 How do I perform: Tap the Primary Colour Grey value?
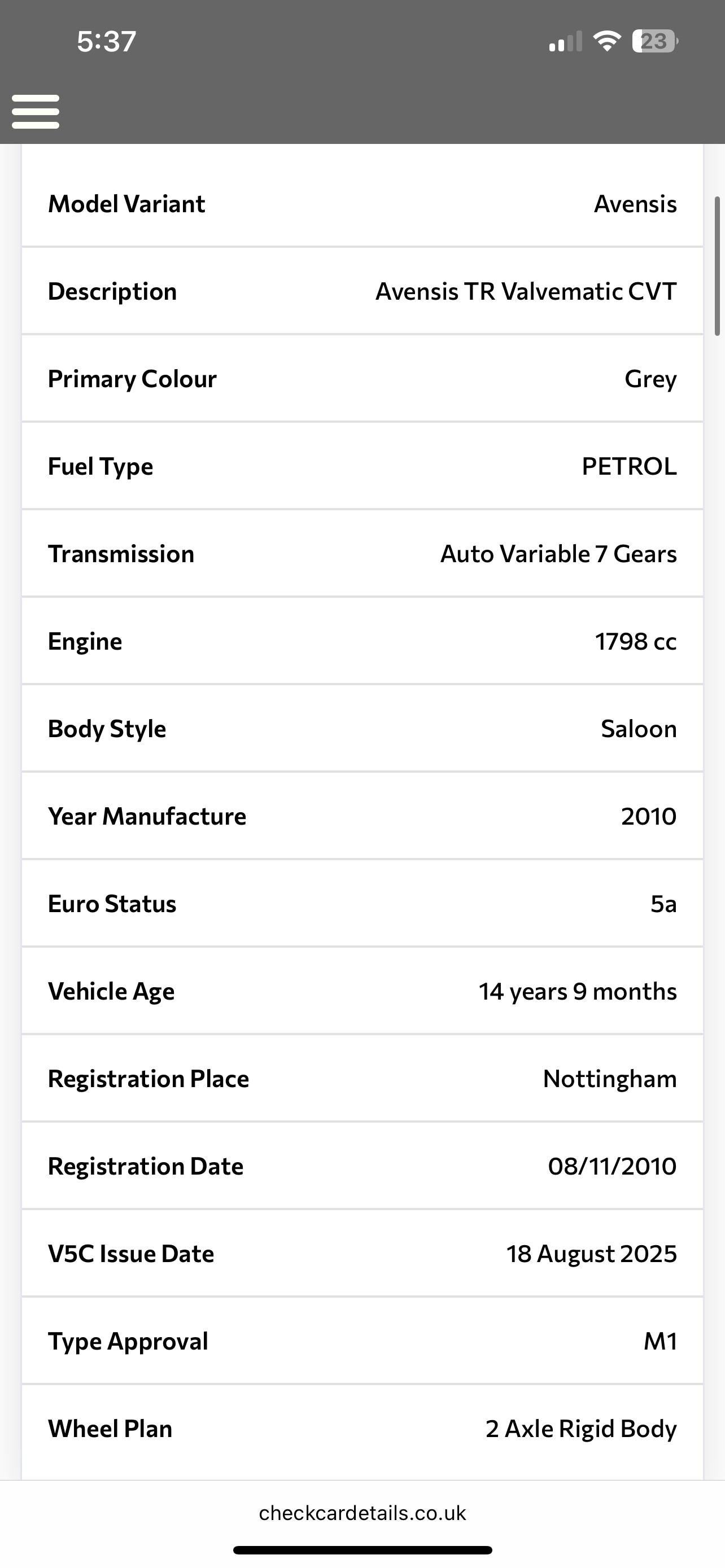tap(650, 379)
